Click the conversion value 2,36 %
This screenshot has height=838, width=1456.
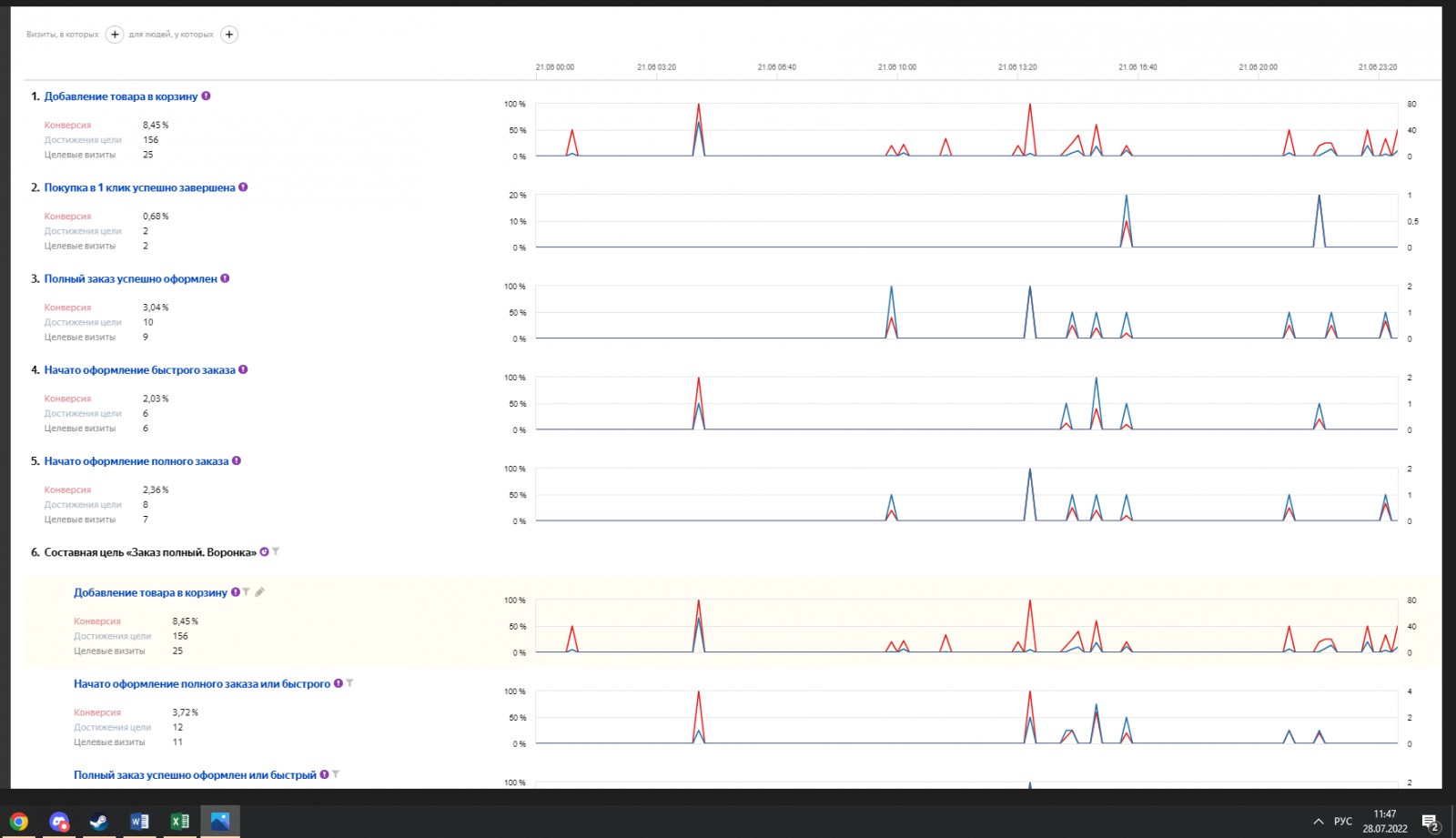[156, 490]
